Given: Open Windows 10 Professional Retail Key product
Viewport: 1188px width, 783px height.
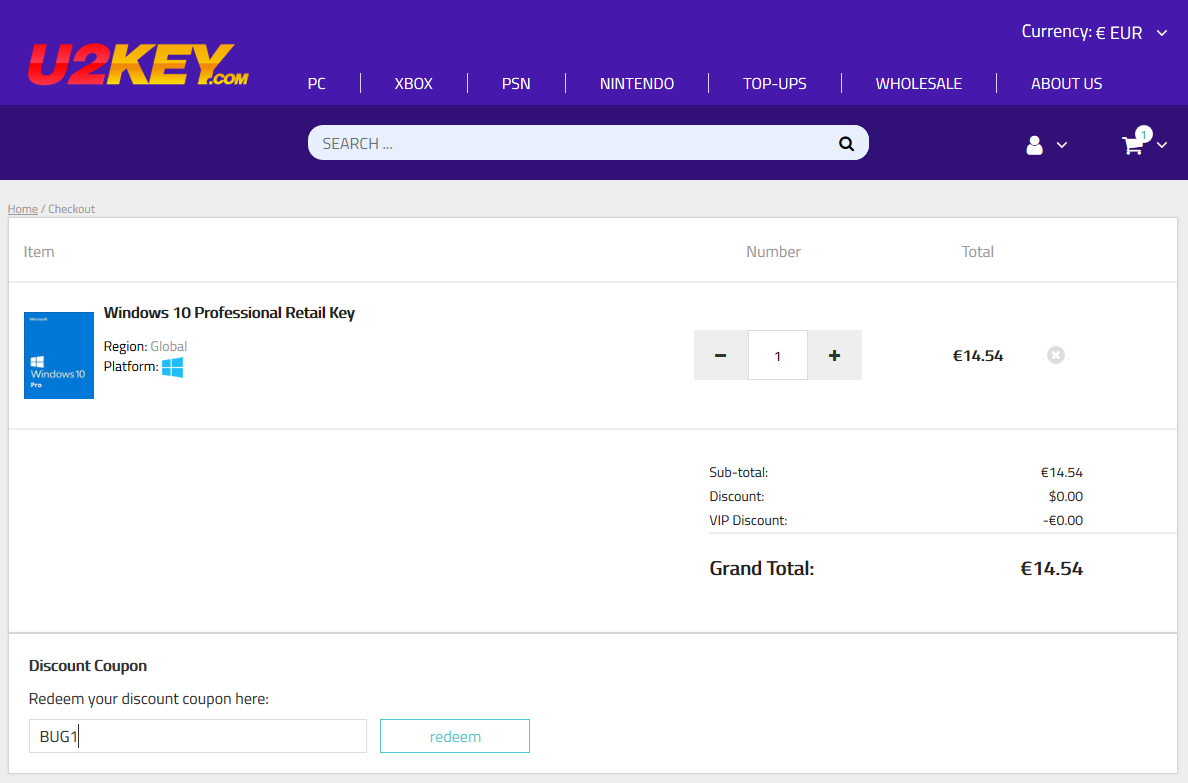Looking at the screenshot, I should coord(229,312).
